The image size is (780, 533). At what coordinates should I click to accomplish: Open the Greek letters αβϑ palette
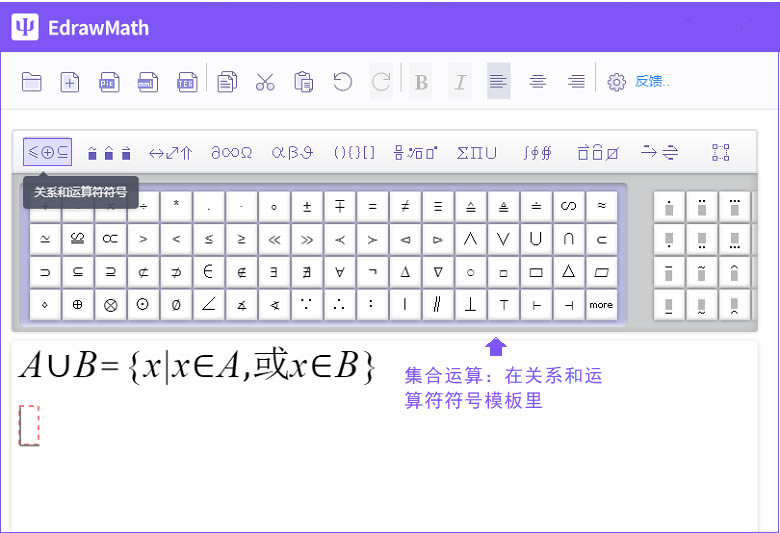point(292,153)
